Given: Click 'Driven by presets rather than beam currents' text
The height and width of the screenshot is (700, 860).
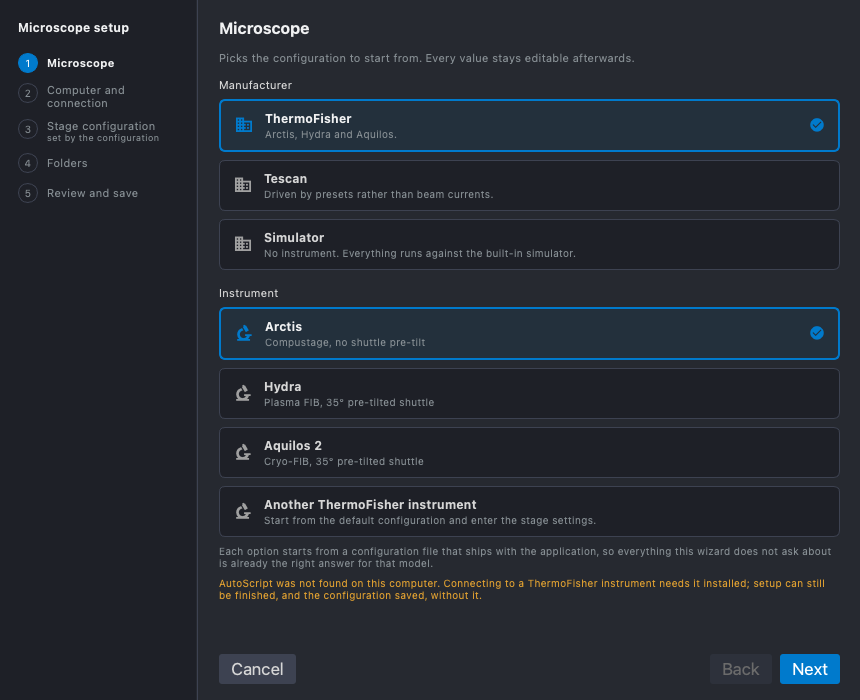Looking at the screenshot, I should coord(378,194).
